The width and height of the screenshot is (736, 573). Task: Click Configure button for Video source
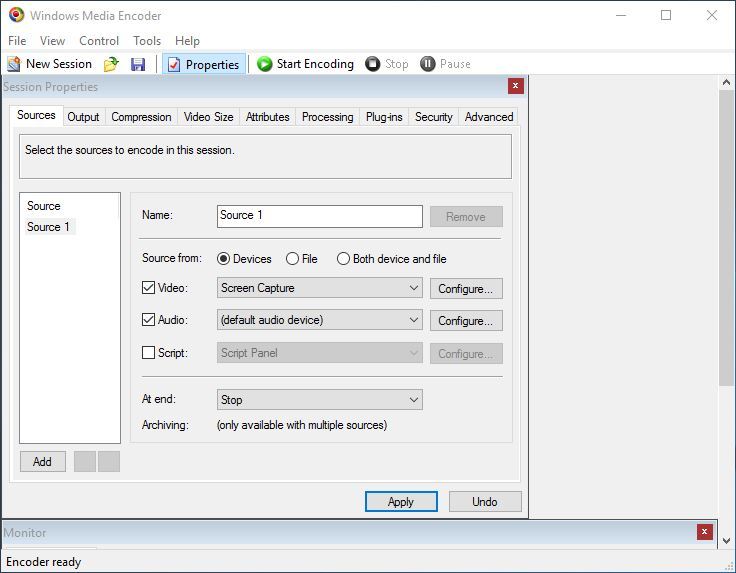[x=466, y=289]
